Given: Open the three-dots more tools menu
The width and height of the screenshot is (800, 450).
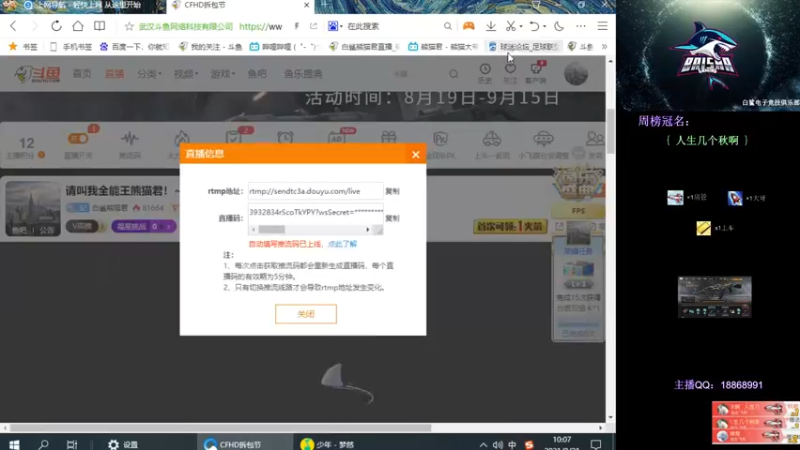Looking at the screenshot, I should 581,26.
